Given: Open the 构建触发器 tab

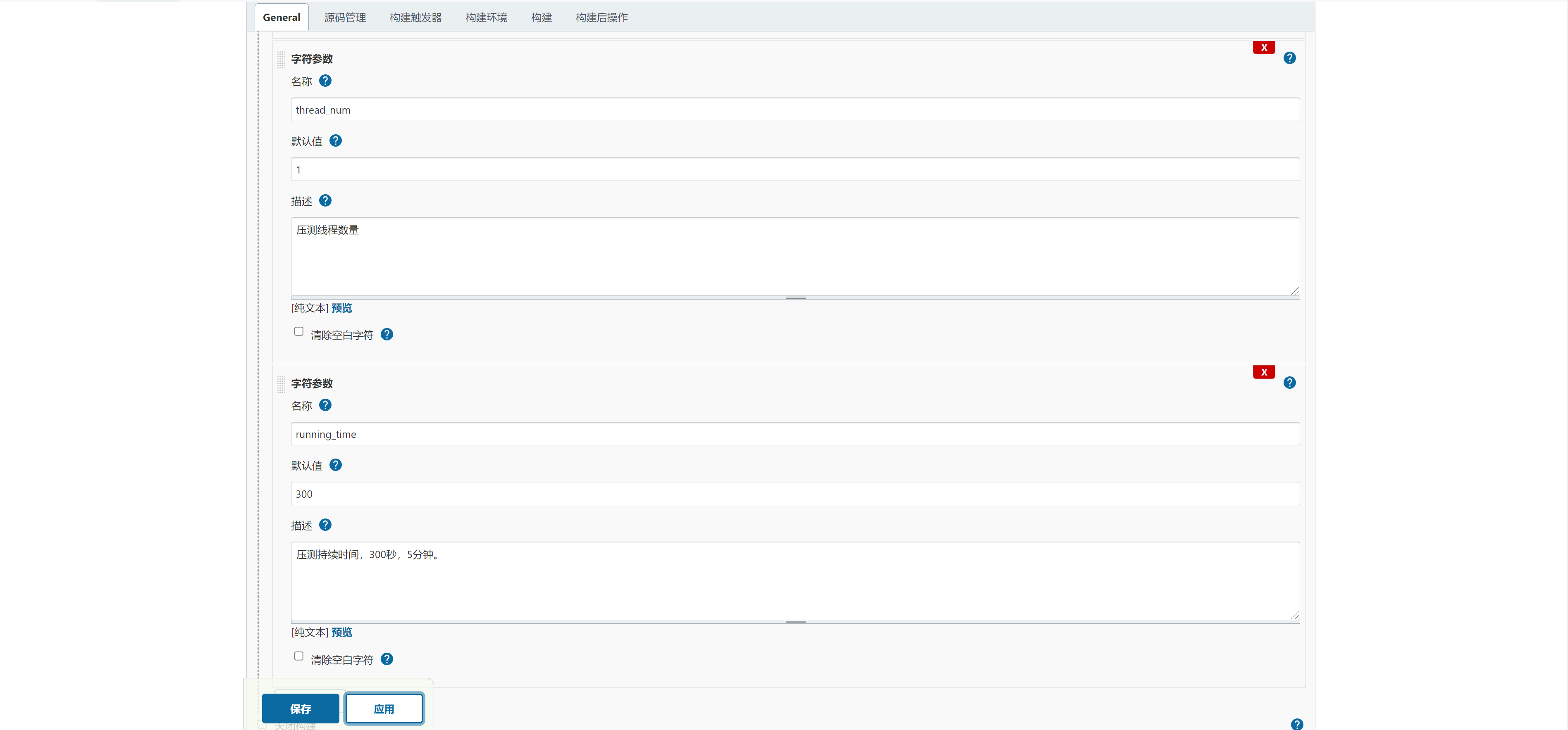Looking at the screenshot, I should [416, 18].
